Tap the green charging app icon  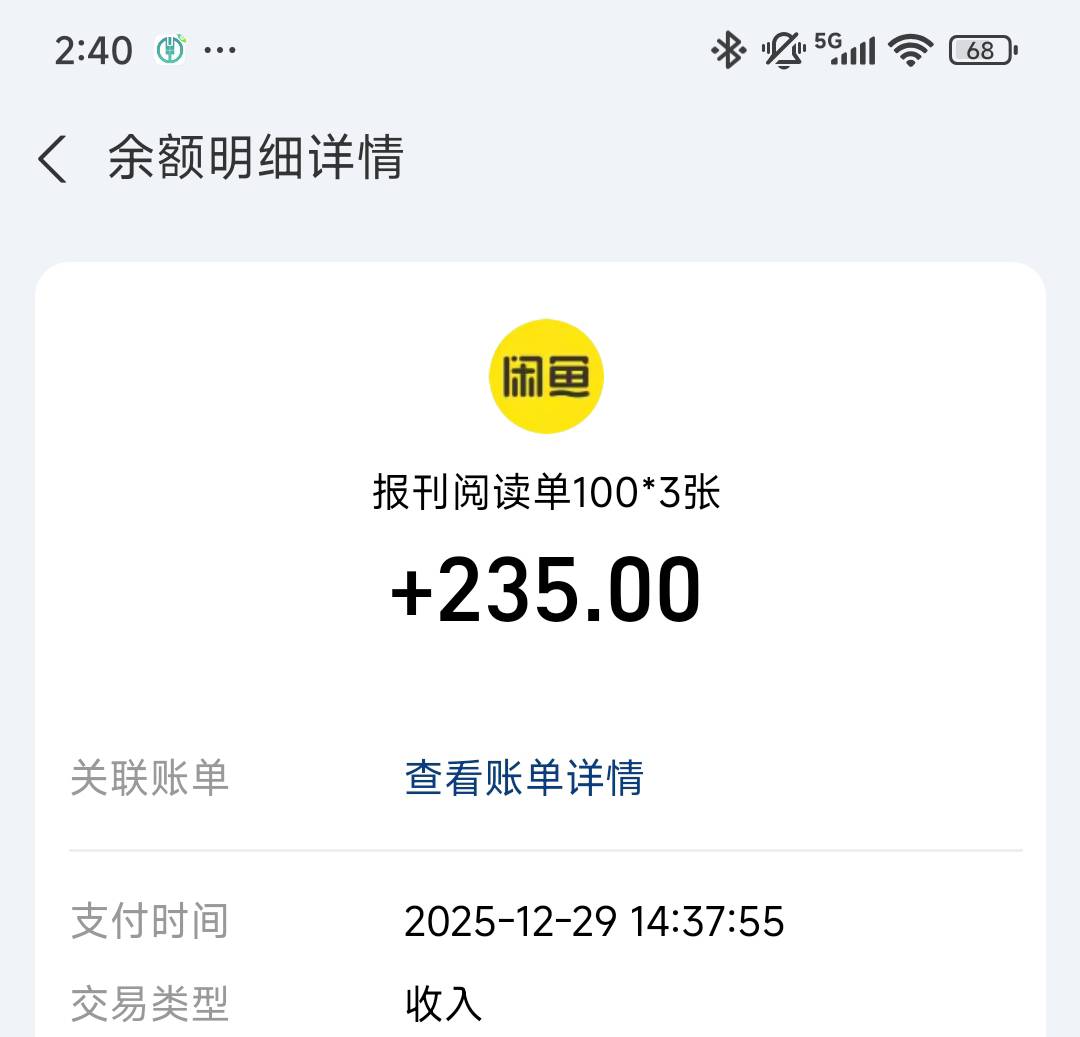pos(172,49)
